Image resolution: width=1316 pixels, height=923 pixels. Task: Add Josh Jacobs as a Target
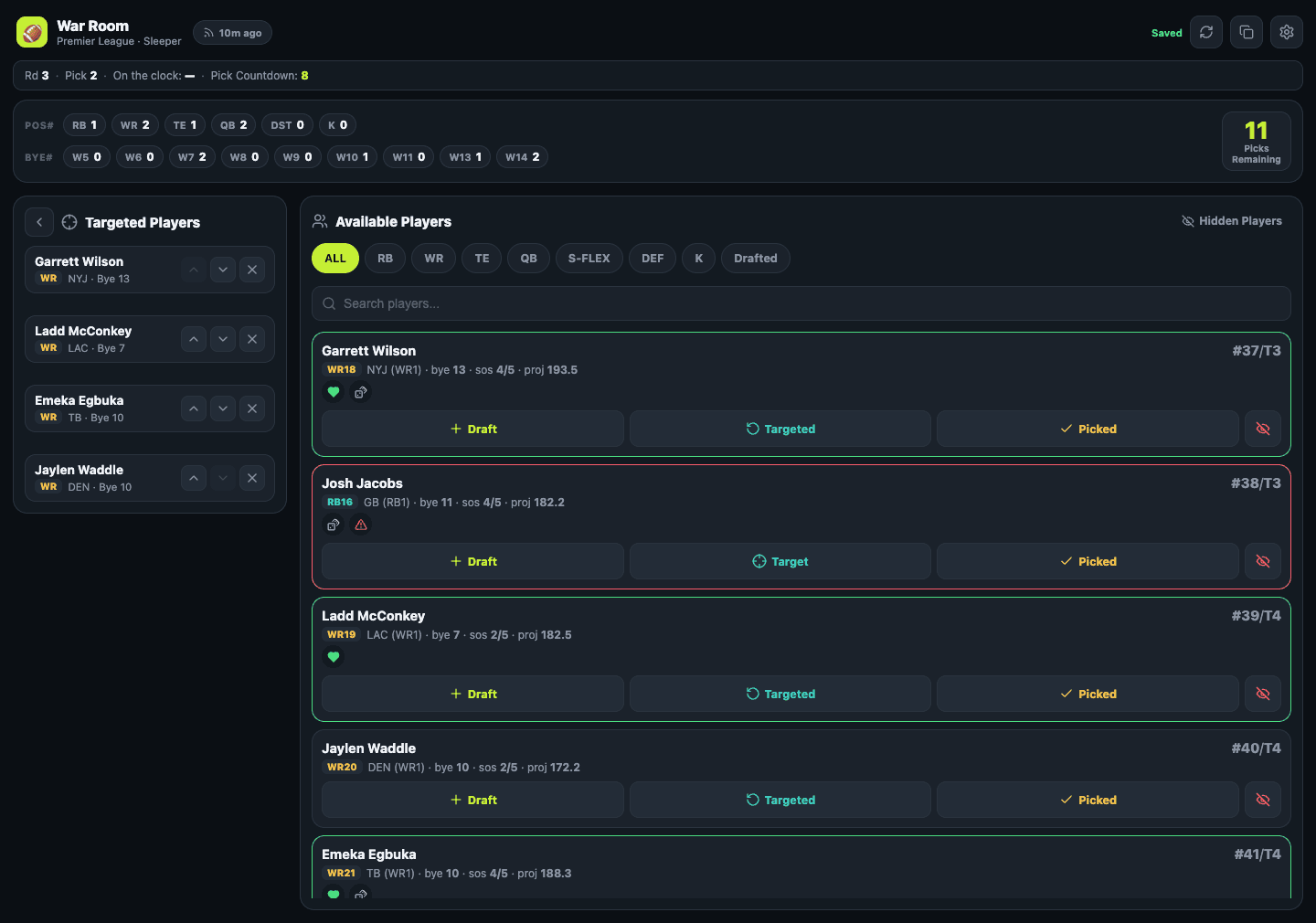[x=780, y=561]
